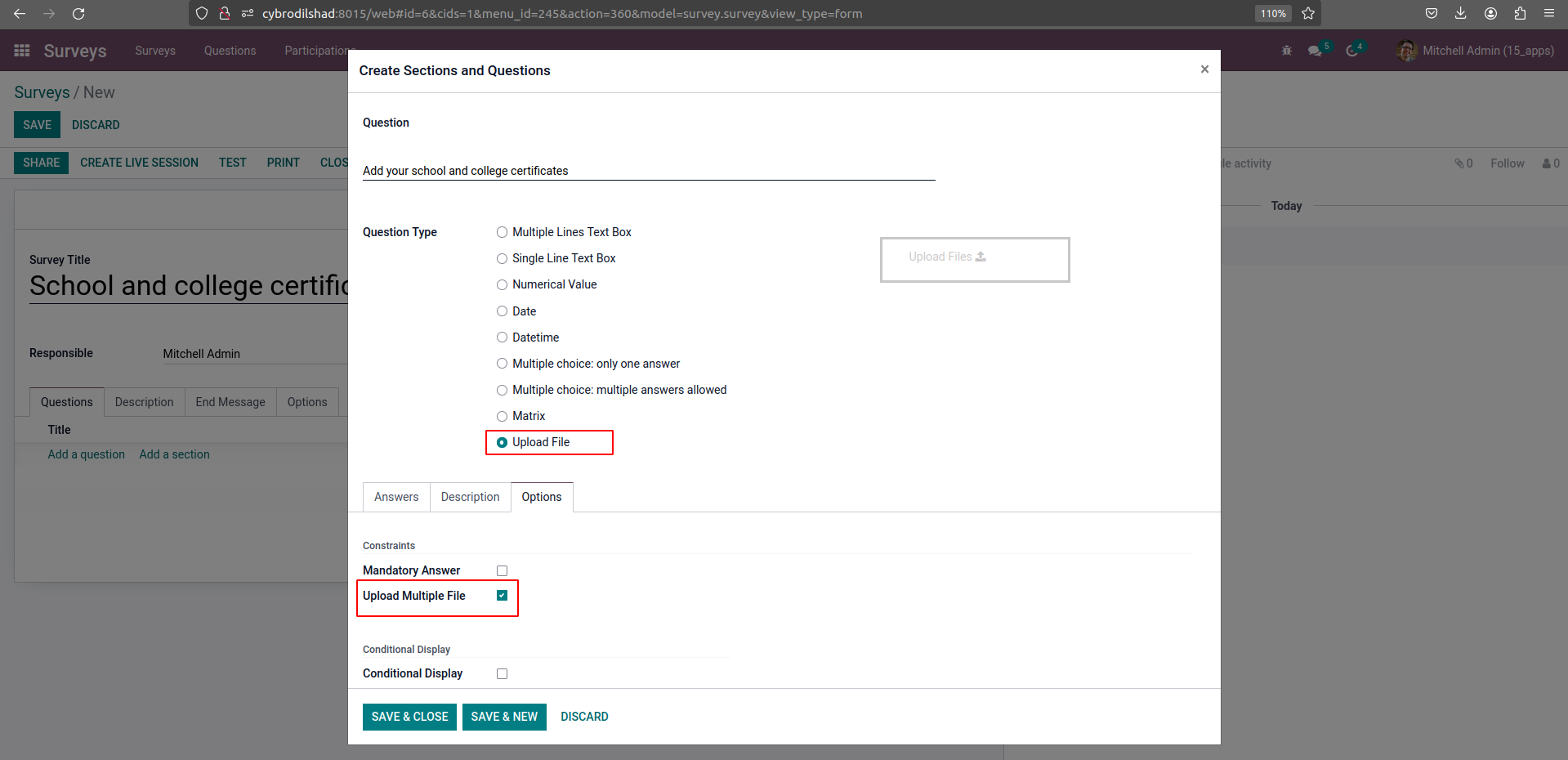Enable Mandatory Answer checkbox

tap(502, 570)
